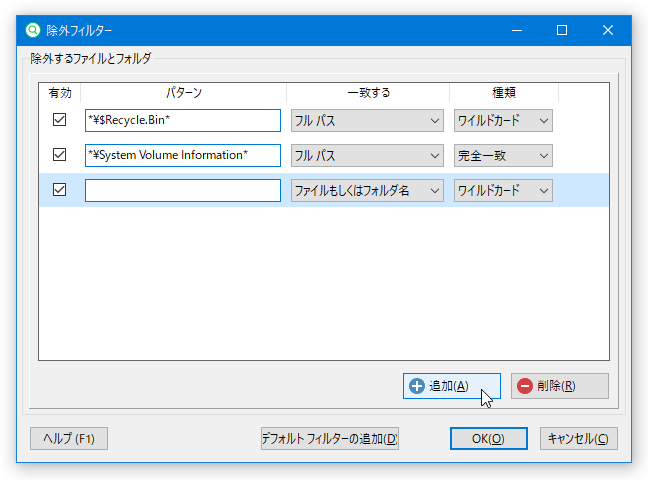This screenshot has height=480, width=648.
Task: Click the empty pattern field in third row
Action: point(183,191)
